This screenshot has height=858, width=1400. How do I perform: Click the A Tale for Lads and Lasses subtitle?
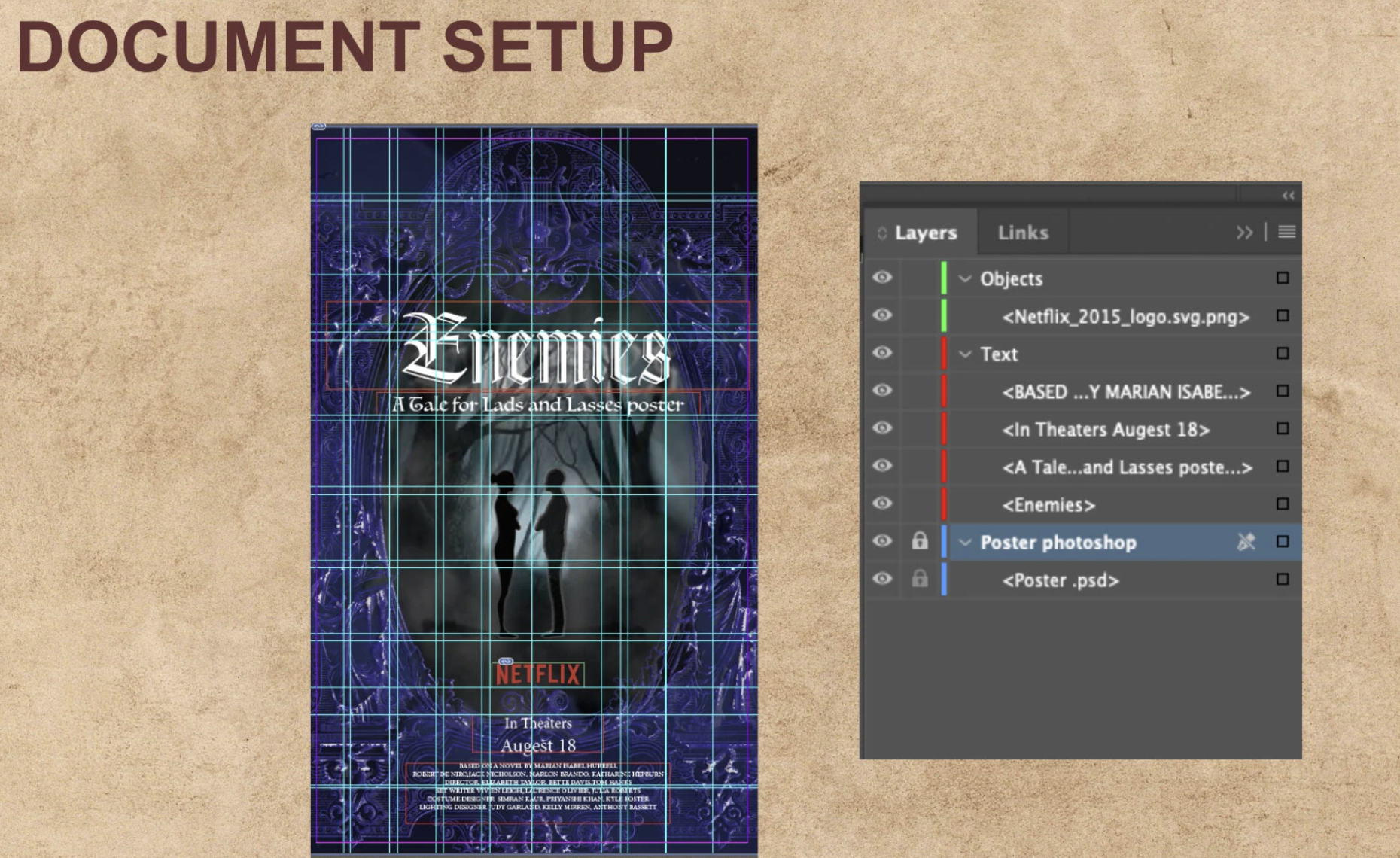(x=538, y=404)
